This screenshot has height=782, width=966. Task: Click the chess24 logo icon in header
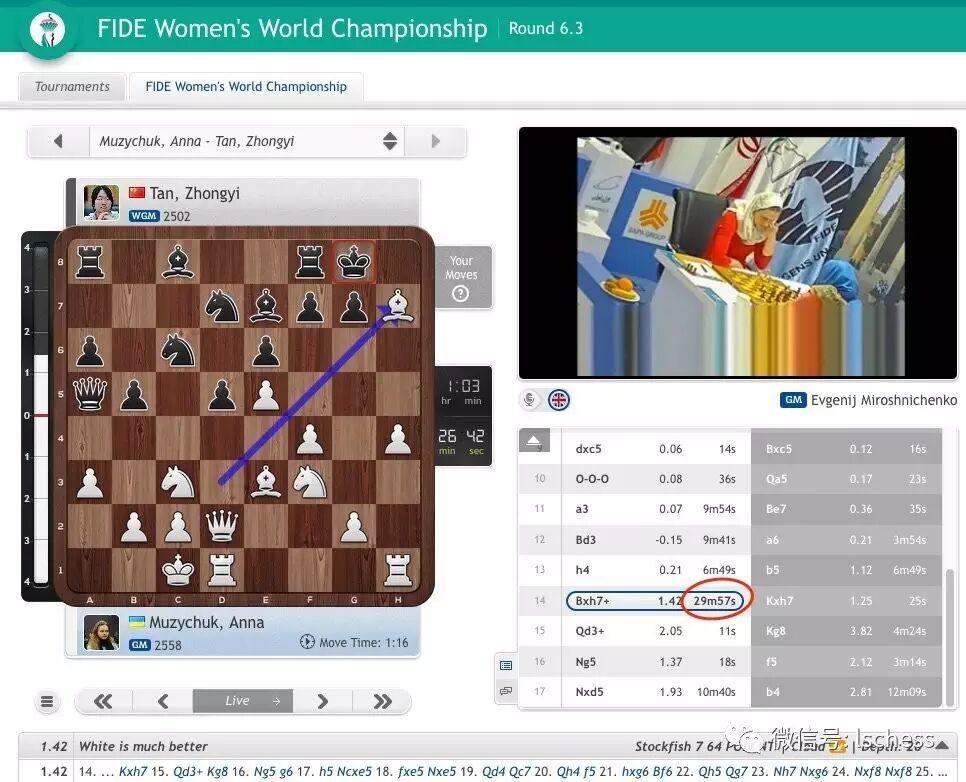point(48,29)
